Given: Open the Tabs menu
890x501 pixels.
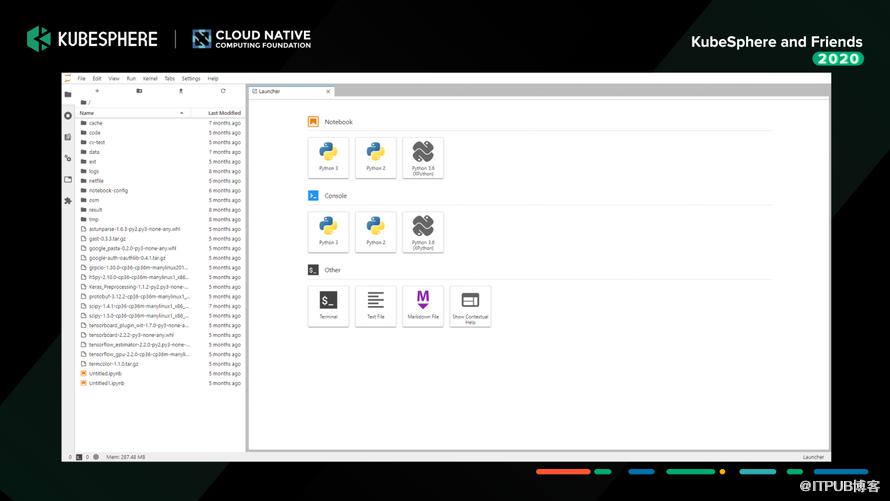Looking at the screenshot, I should pos(169,79).
